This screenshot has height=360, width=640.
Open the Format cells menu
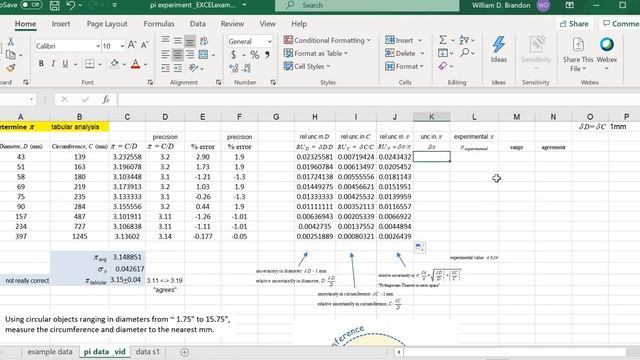coord(404,66)
